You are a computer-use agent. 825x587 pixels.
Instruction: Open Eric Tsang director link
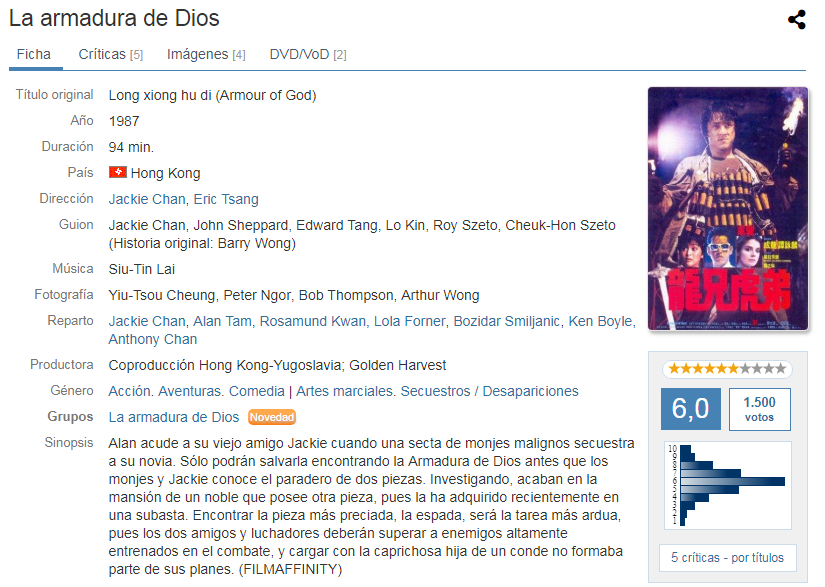[x=226, y=199]
